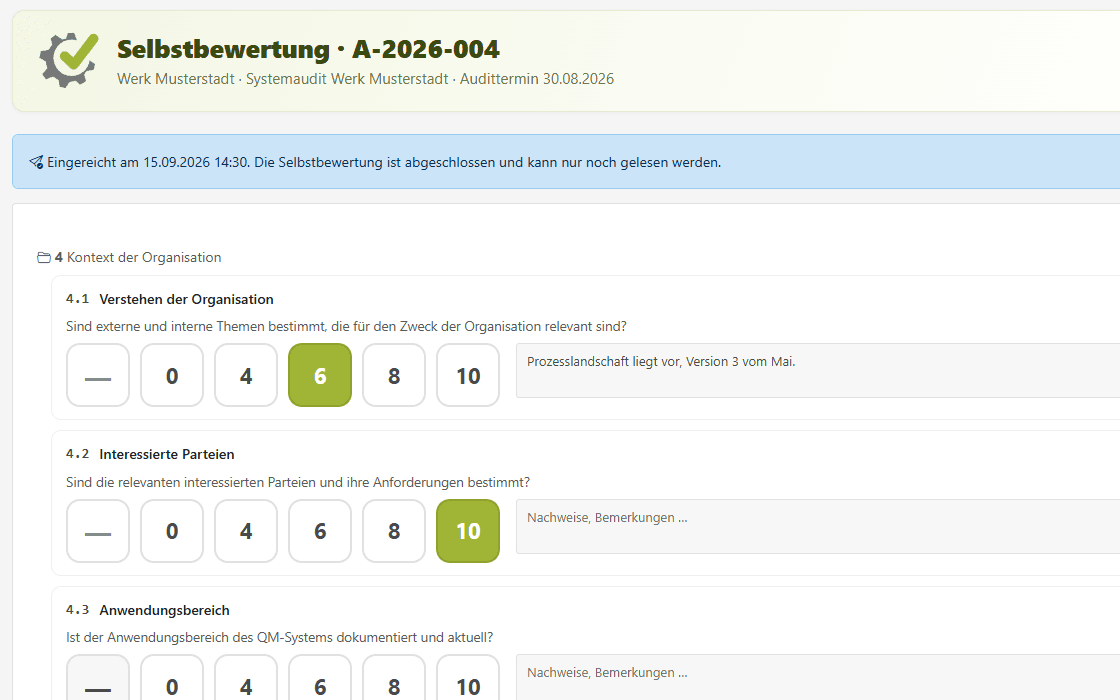Select rating 0 for 4.3 Anwendungsbereich
The height and width of the screenshot is (700, 1120).
(x=172, y=678)
